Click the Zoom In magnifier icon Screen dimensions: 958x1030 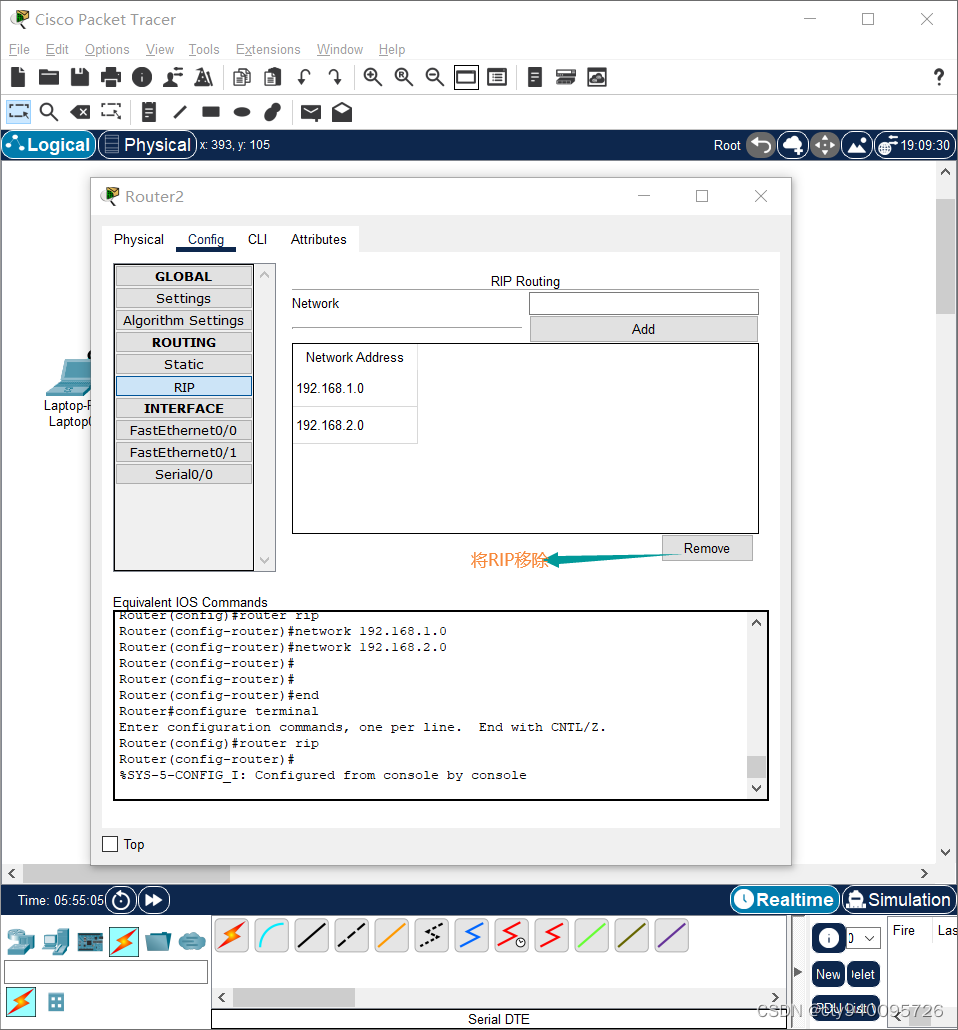click(x=373, y=78)
